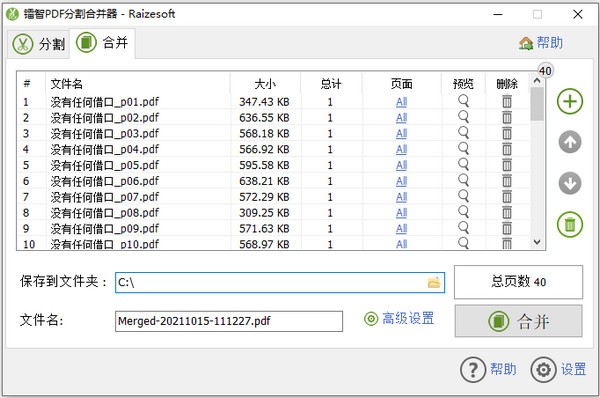Delete 没有任何借口_p02.pdf row via trash icon

tap(507, 117)
